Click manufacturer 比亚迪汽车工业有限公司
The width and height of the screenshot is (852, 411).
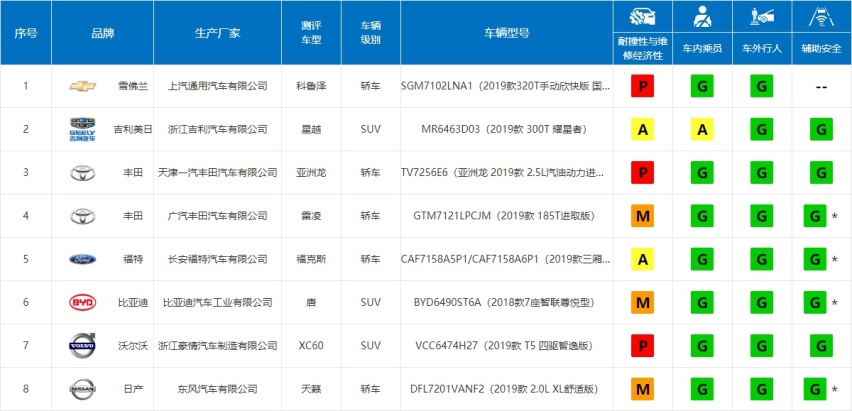click(217, 303)
